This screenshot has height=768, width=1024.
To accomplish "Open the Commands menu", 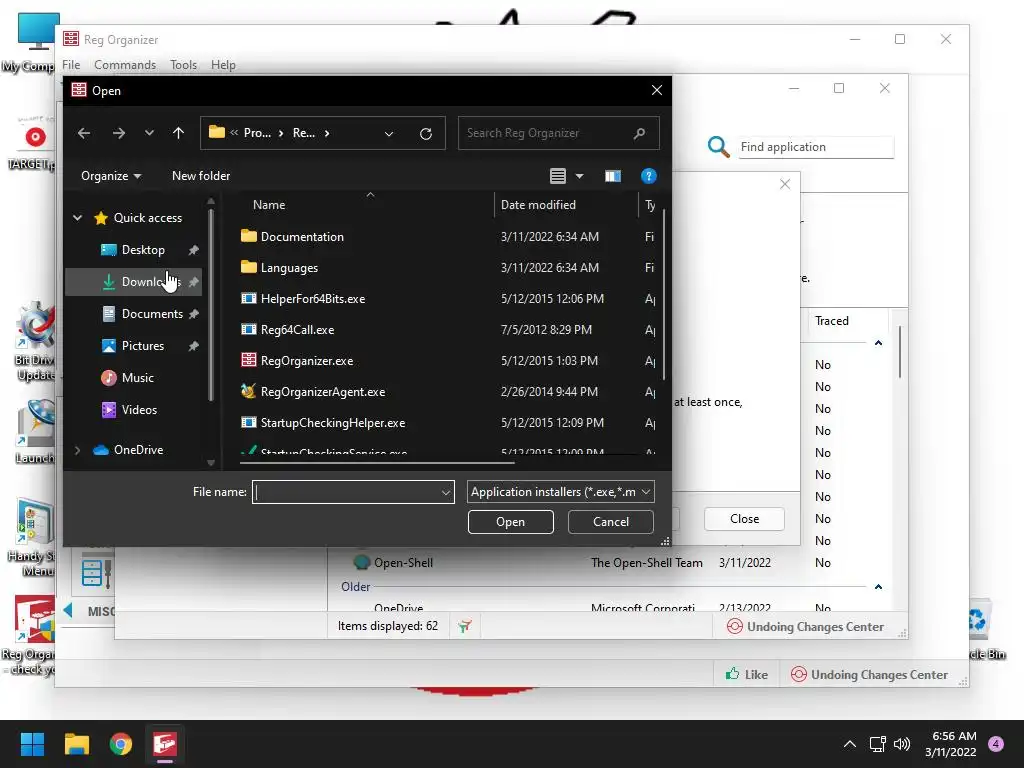I will (125, 65).
